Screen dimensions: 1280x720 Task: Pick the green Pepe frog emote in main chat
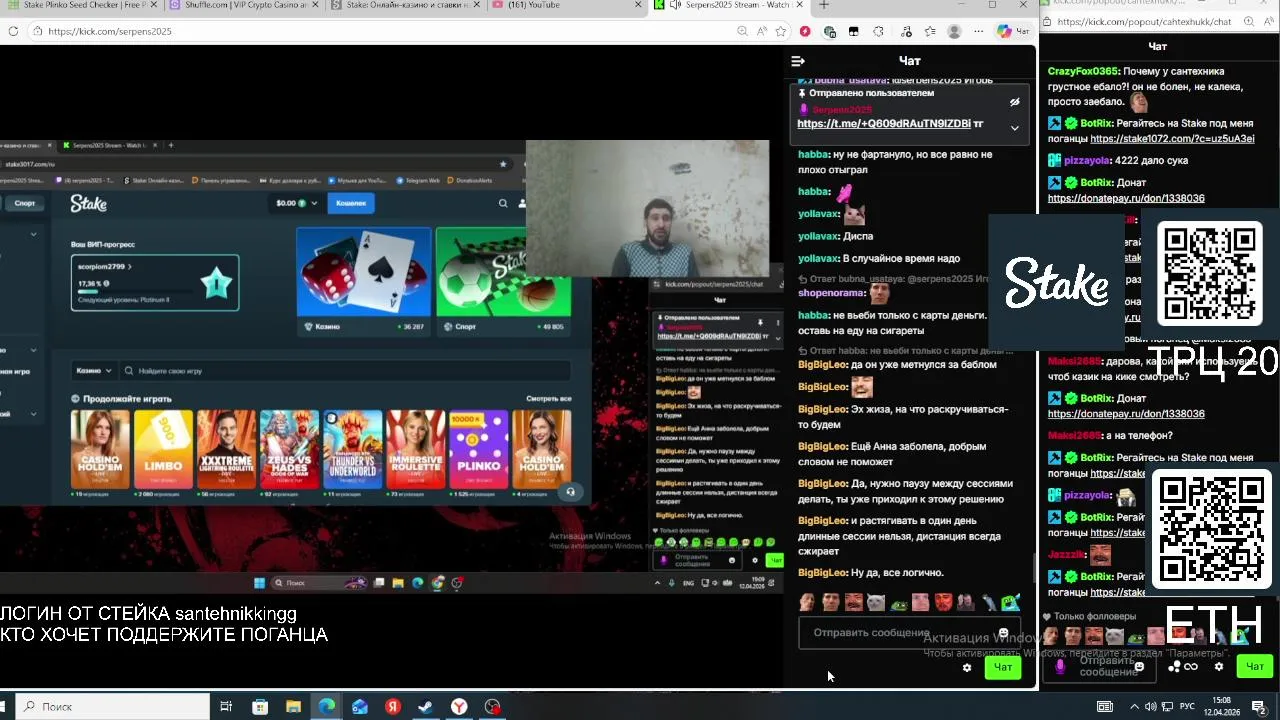pos(898,602)
